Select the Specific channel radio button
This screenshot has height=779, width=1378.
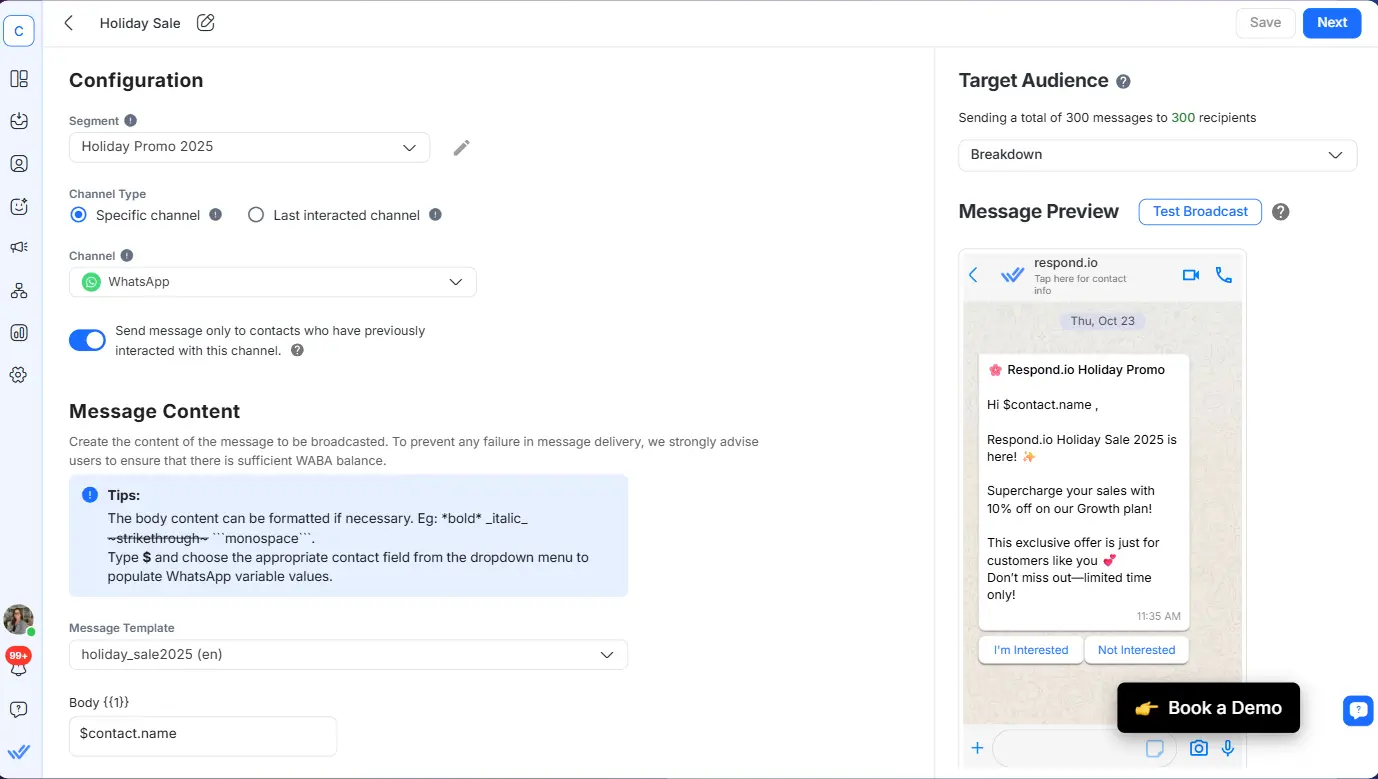pos(78,214)
